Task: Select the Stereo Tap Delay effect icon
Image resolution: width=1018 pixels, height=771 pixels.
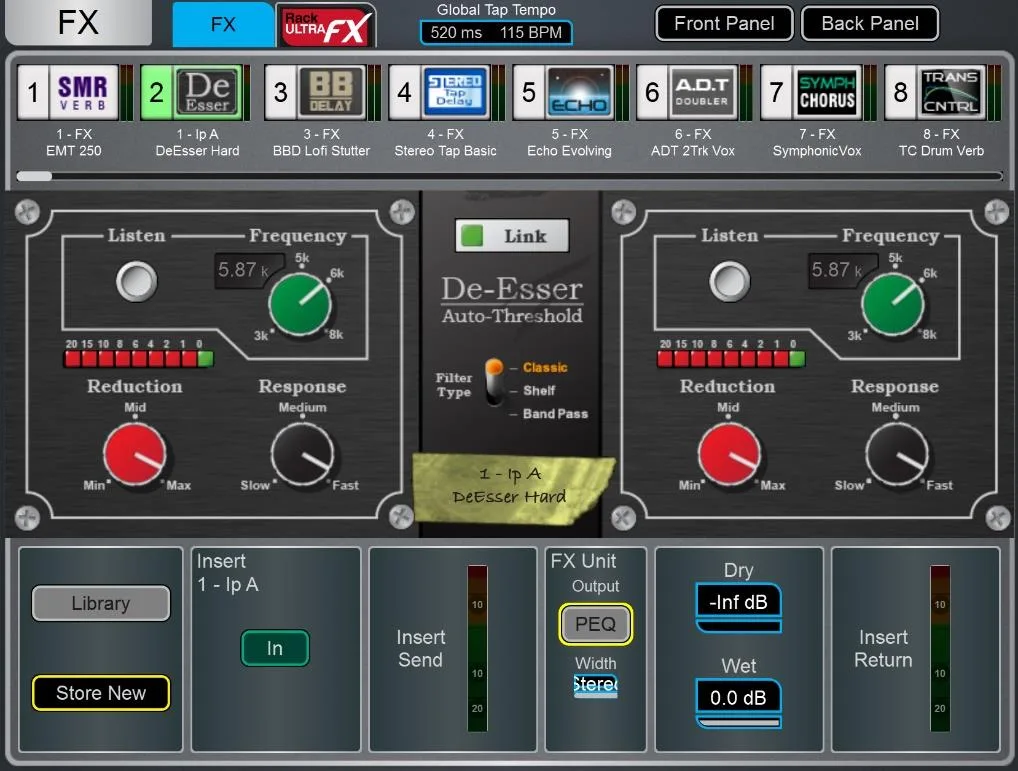Action: tap(455, 92)
